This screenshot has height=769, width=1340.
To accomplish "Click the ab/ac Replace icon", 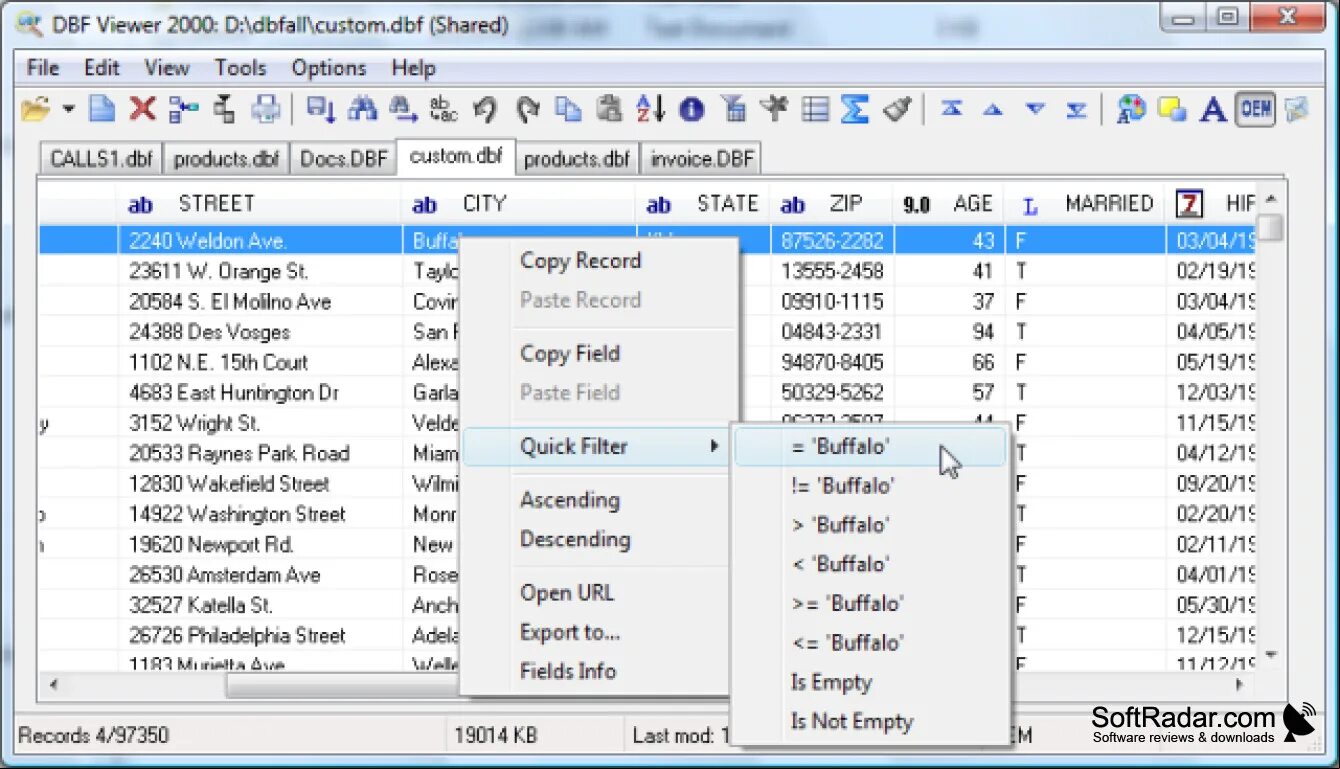I will [443, 109].
